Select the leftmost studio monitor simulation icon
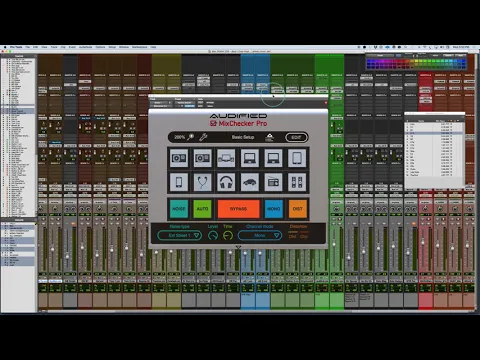 [x=179, y=158]
